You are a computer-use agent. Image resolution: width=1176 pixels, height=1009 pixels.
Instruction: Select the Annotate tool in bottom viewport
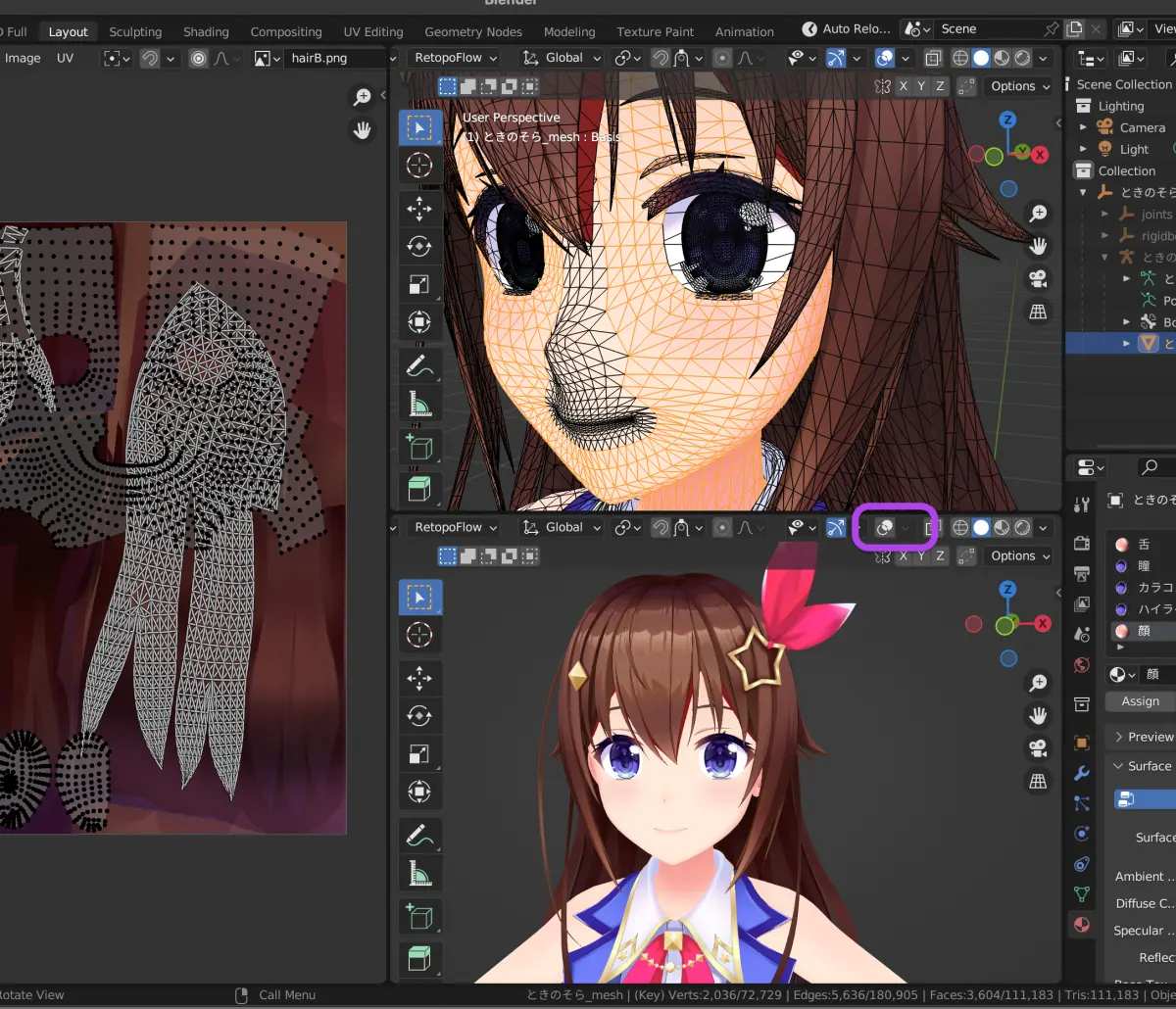[419, 837]
